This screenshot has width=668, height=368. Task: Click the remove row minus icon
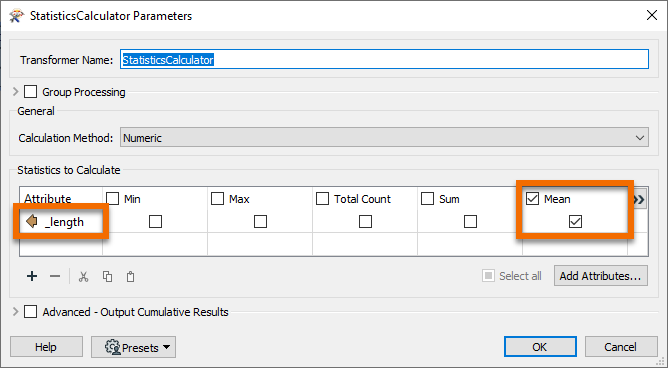55,276
